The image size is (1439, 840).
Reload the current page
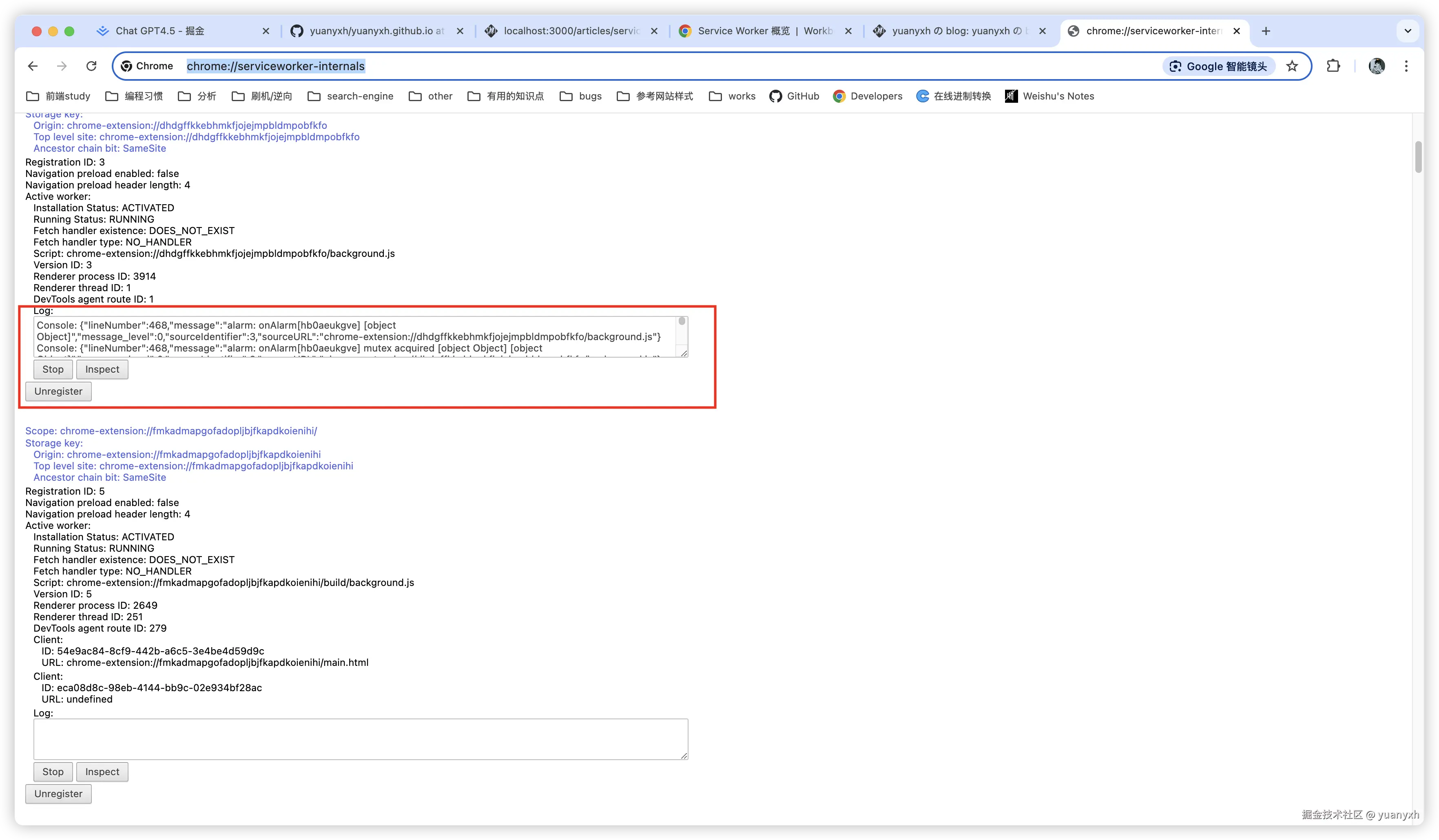[91, 66]
